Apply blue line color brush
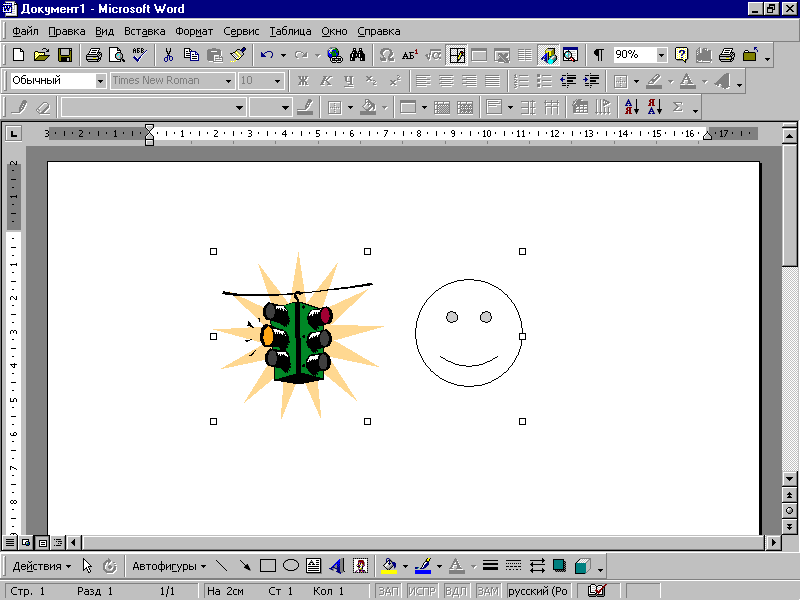Viewport: 800px width, 600px height. click(x=423, y=565)
